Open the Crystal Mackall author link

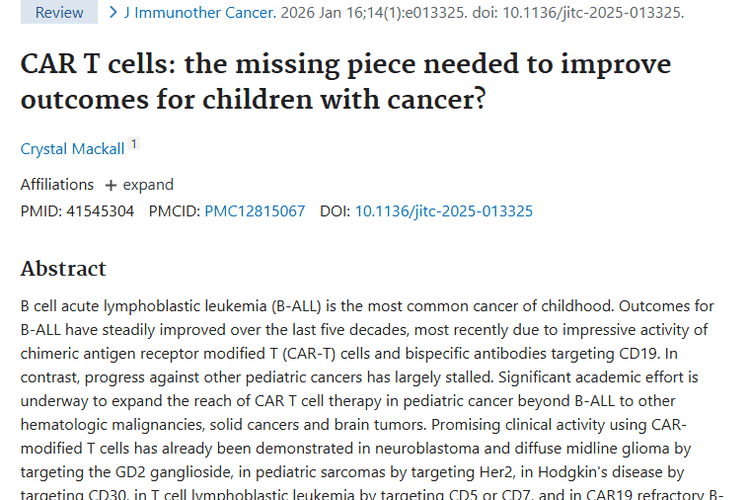72,149
